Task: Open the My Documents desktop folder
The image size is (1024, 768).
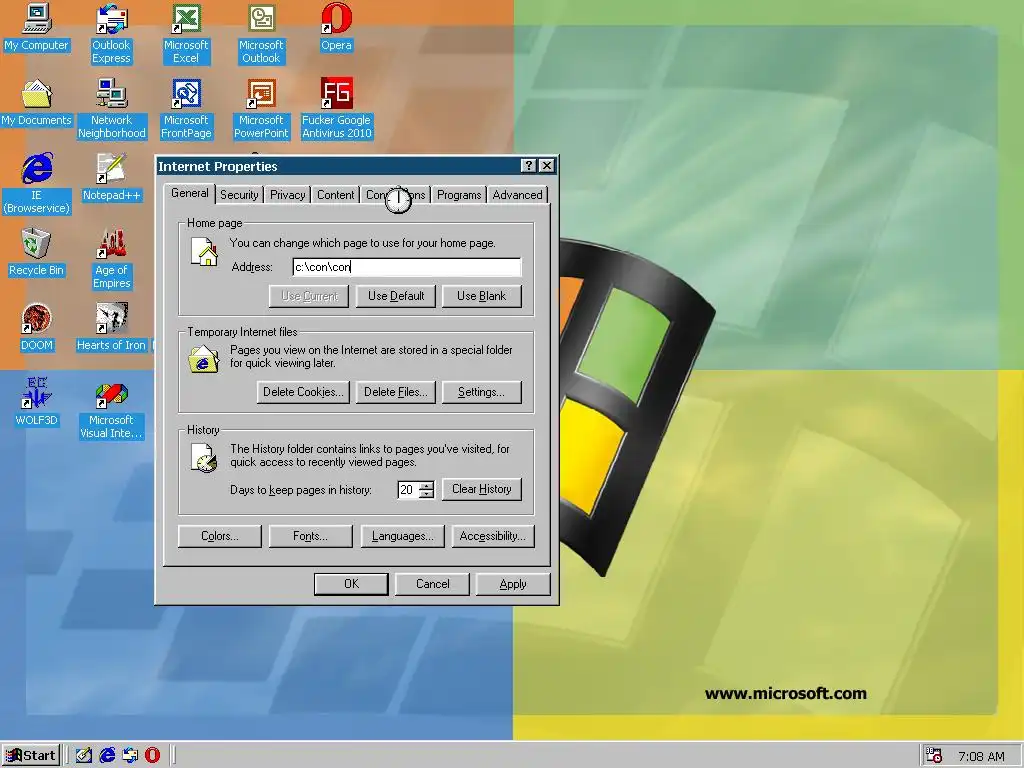Action: click(36, 103)
